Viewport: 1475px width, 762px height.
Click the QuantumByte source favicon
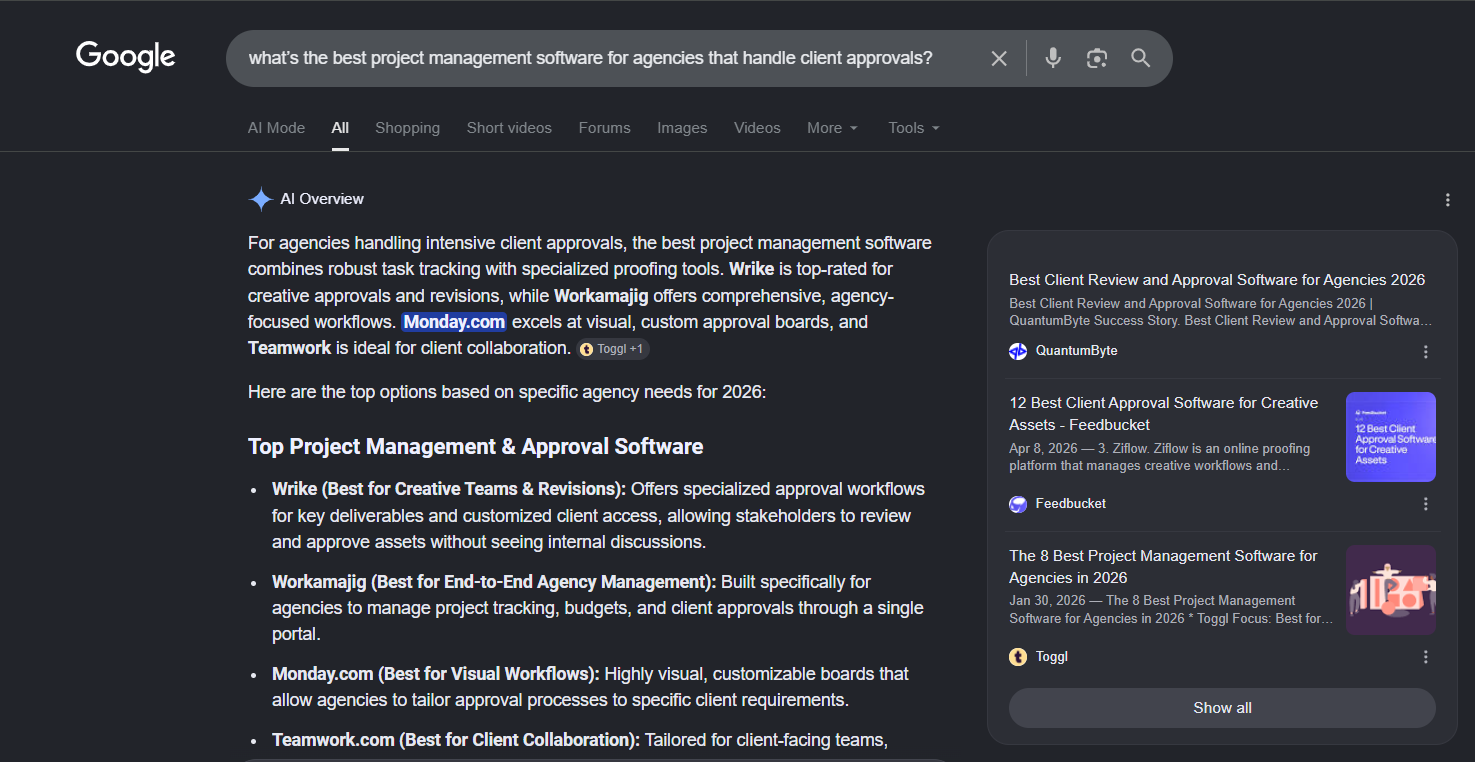[x=1018, y=351]
